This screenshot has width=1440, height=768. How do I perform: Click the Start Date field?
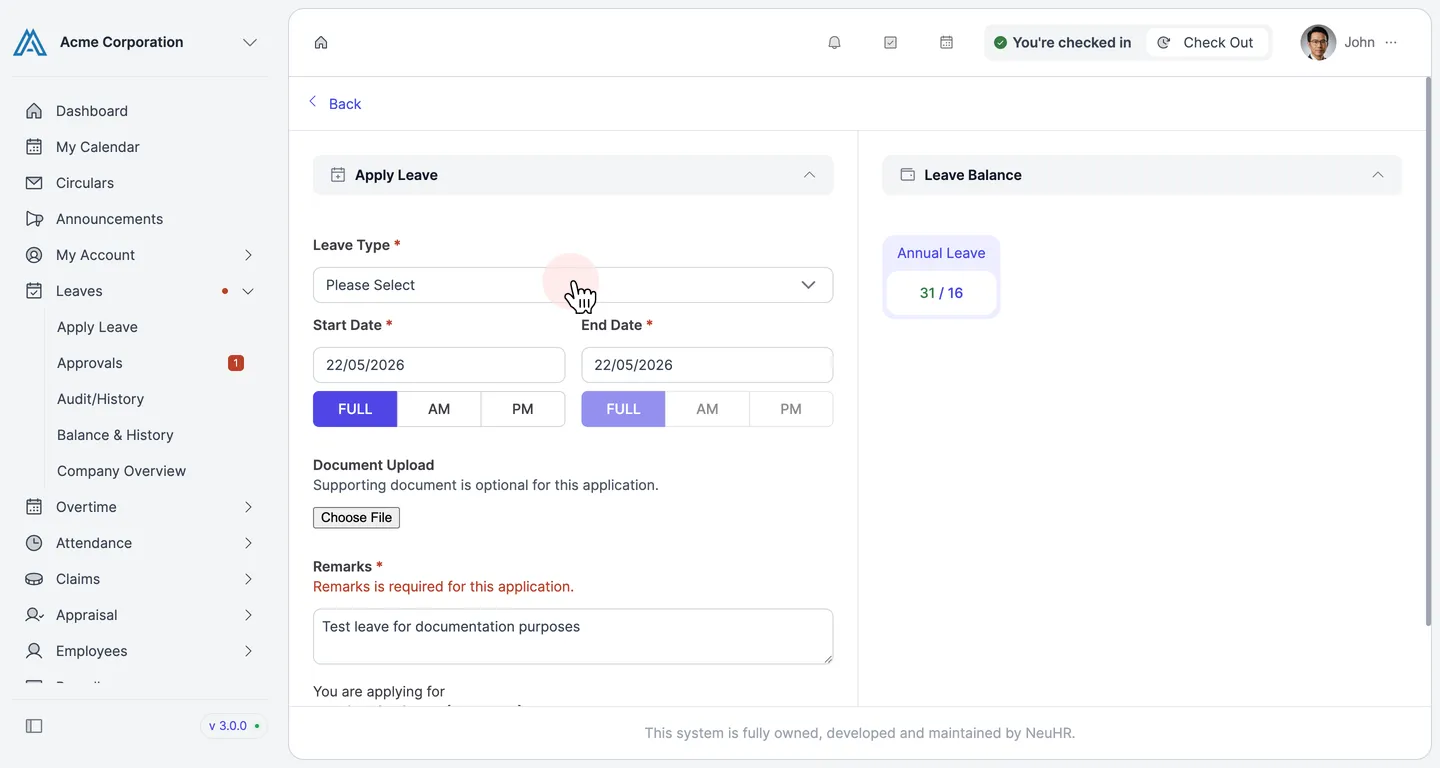pyautogui.click(x=439, y=365)
